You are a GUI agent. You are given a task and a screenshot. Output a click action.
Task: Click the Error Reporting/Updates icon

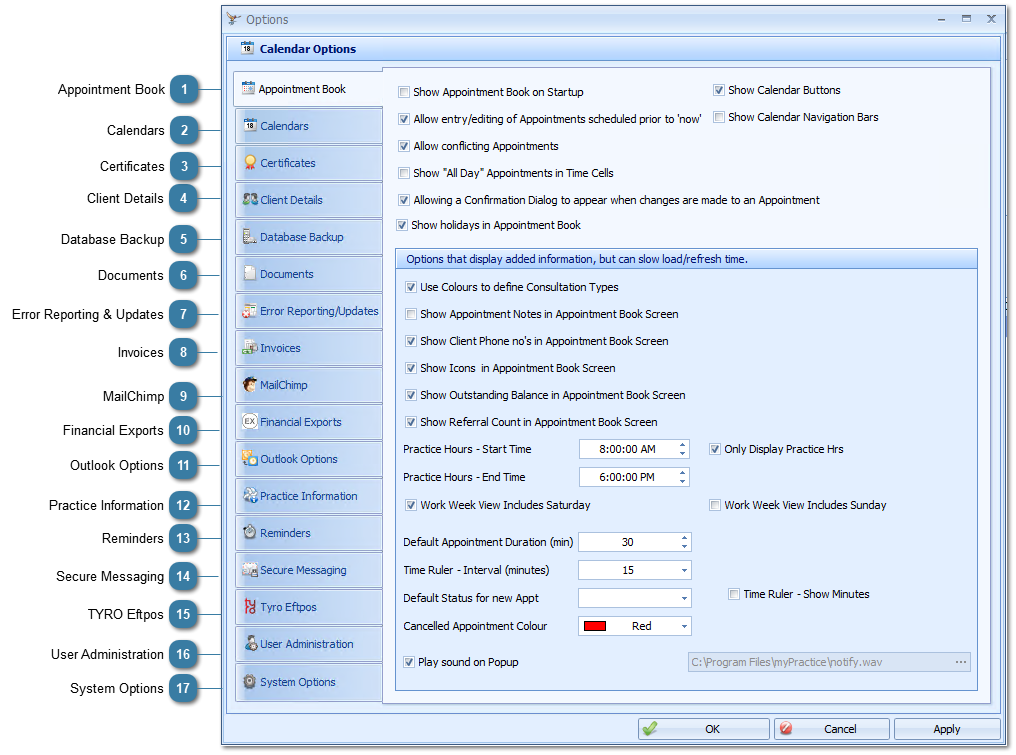(249, 311)
